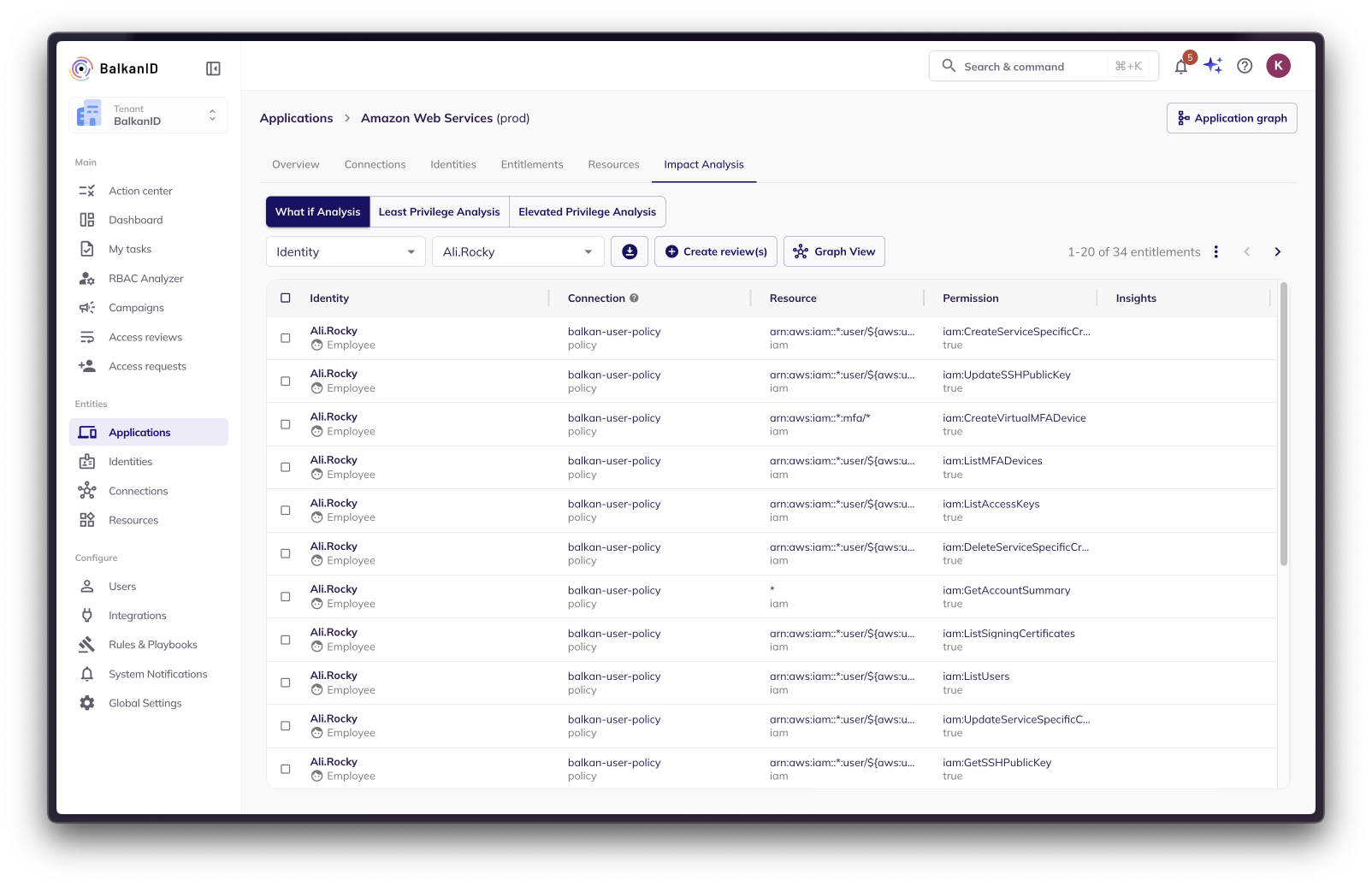Image resolution: width=1372 pixels, height=886 pixels.
Task: Click the Insights column header
Action: (x=1136, y=298)
